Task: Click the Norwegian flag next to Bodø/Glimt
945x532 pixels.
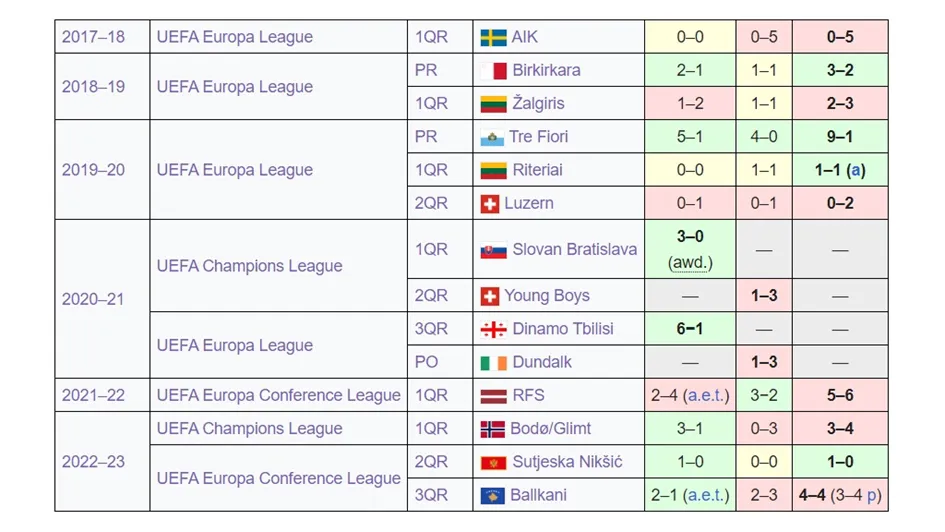Action: coord(493,428)
